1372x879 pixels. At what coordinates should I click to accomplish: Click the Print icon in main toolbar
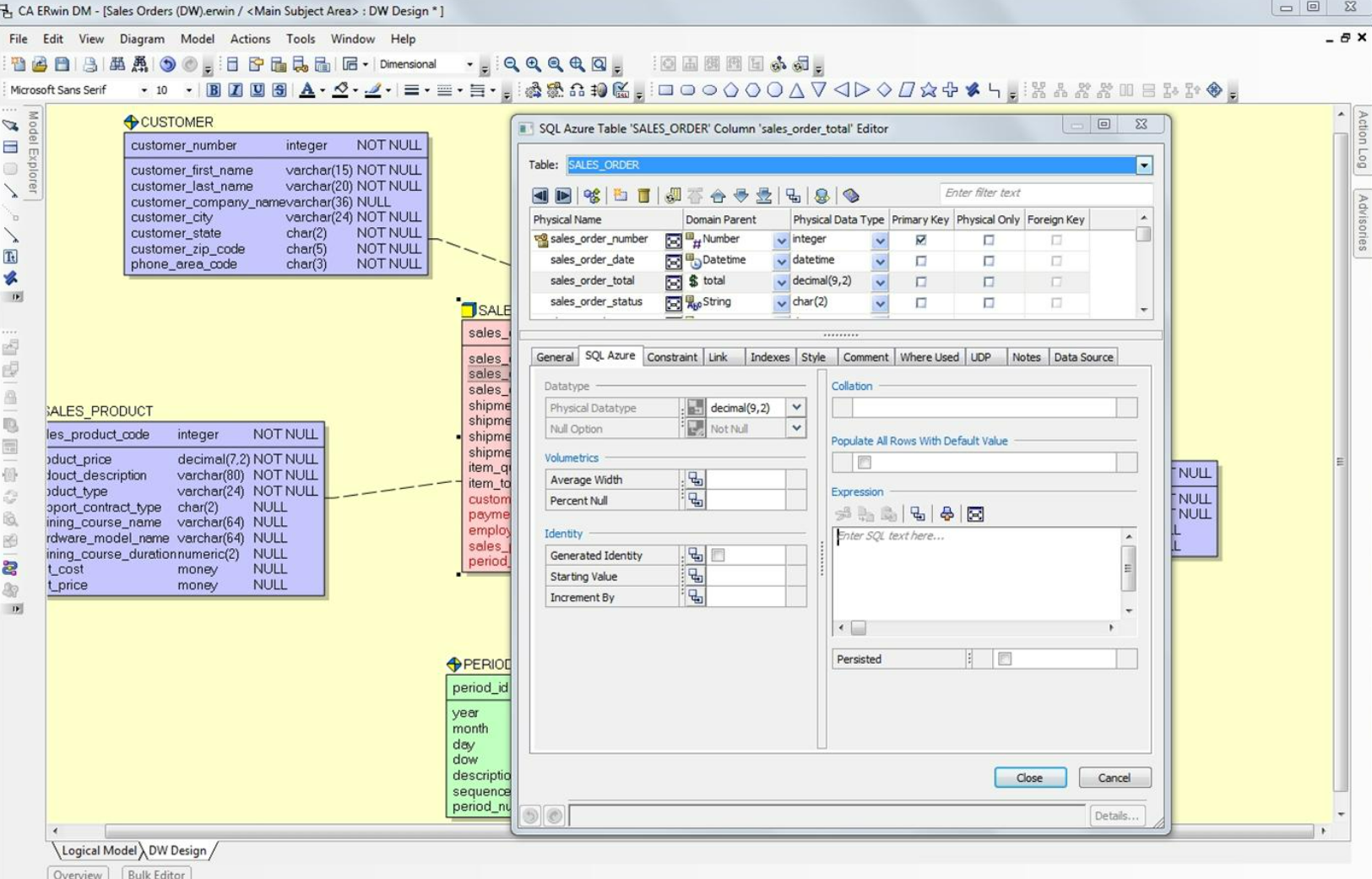point(89,64)
